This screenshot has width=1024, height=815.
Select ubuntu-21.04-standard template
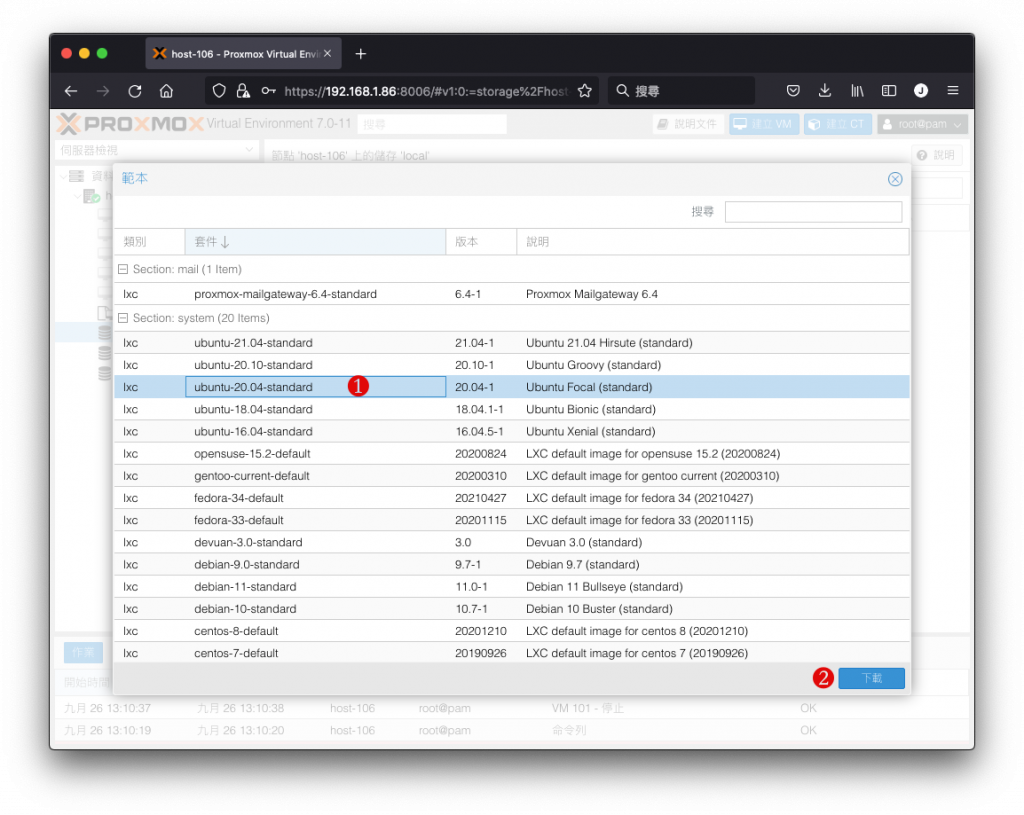coord(511,343)
